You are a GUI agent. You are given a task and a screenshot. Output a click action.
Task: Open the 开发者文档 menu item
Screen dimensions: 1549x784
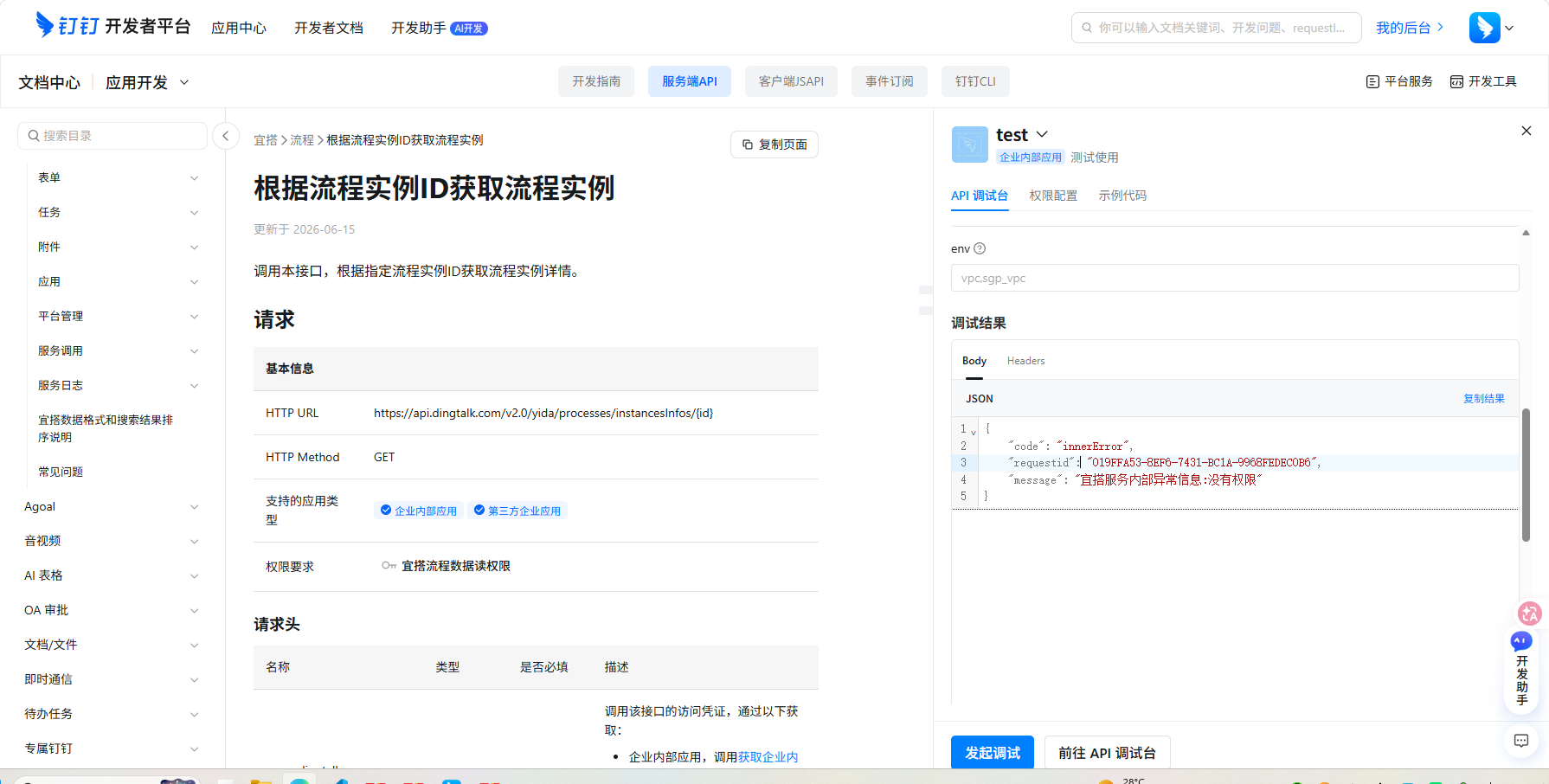(x=329, y=28)
